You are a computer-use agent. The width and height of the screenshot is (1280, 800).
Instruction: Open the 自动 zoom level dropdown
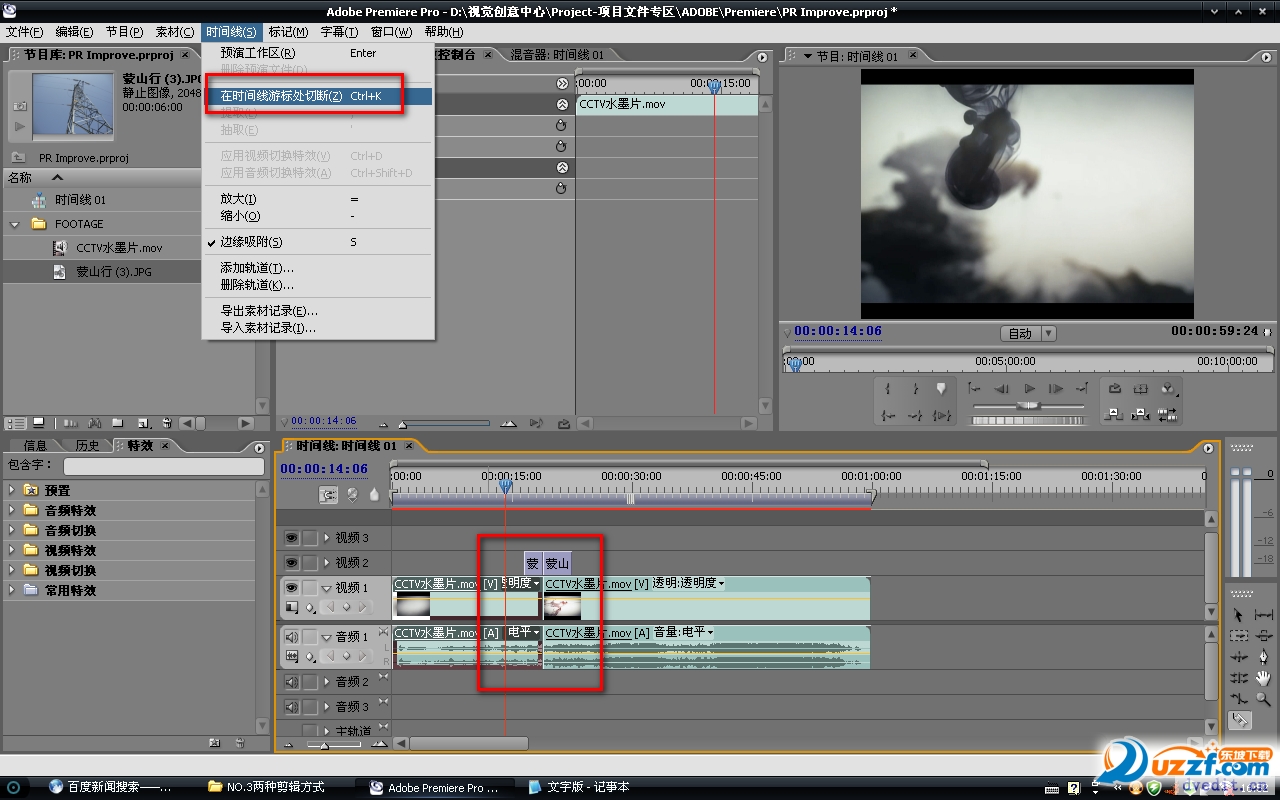click(1028, 333)
